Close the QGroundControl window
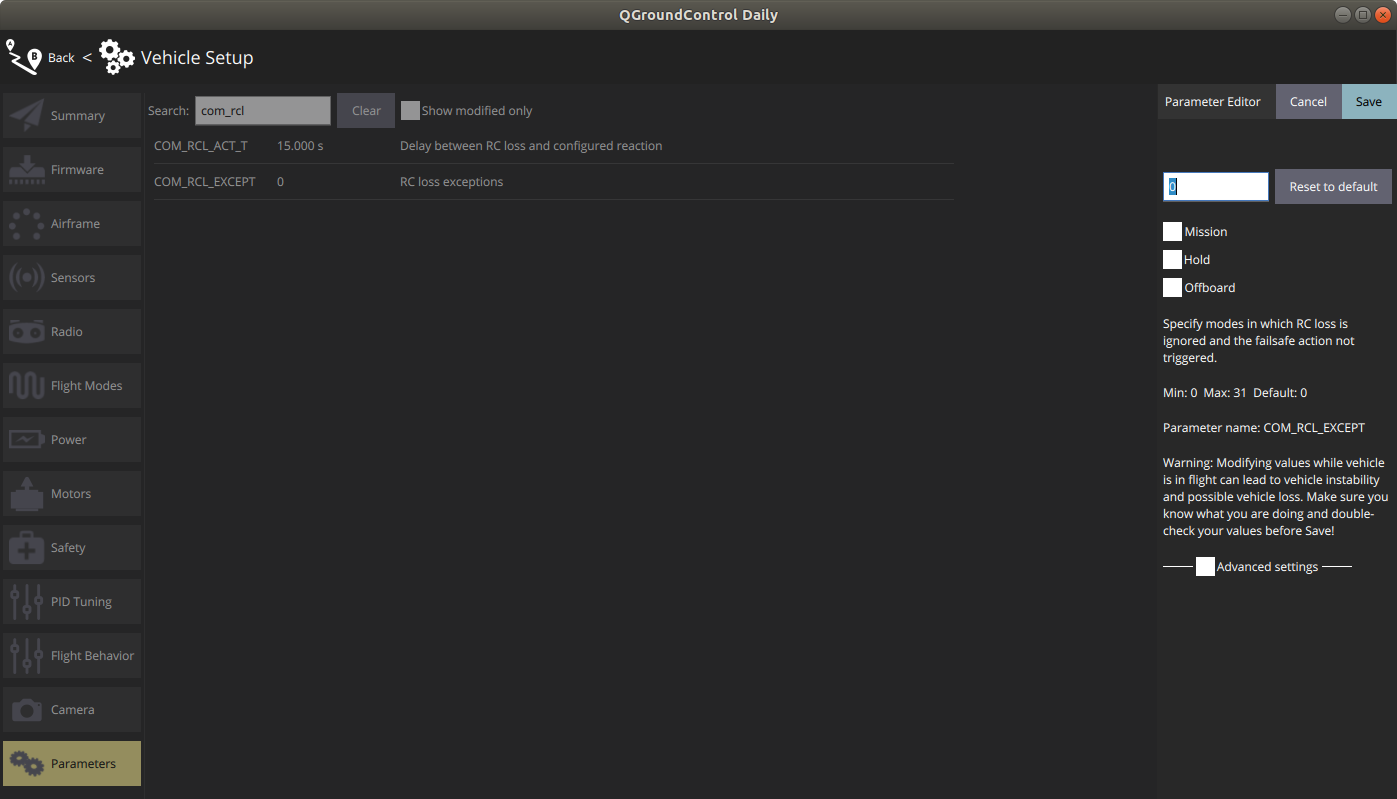1397x799 pixels. [x=1382, y=14]
